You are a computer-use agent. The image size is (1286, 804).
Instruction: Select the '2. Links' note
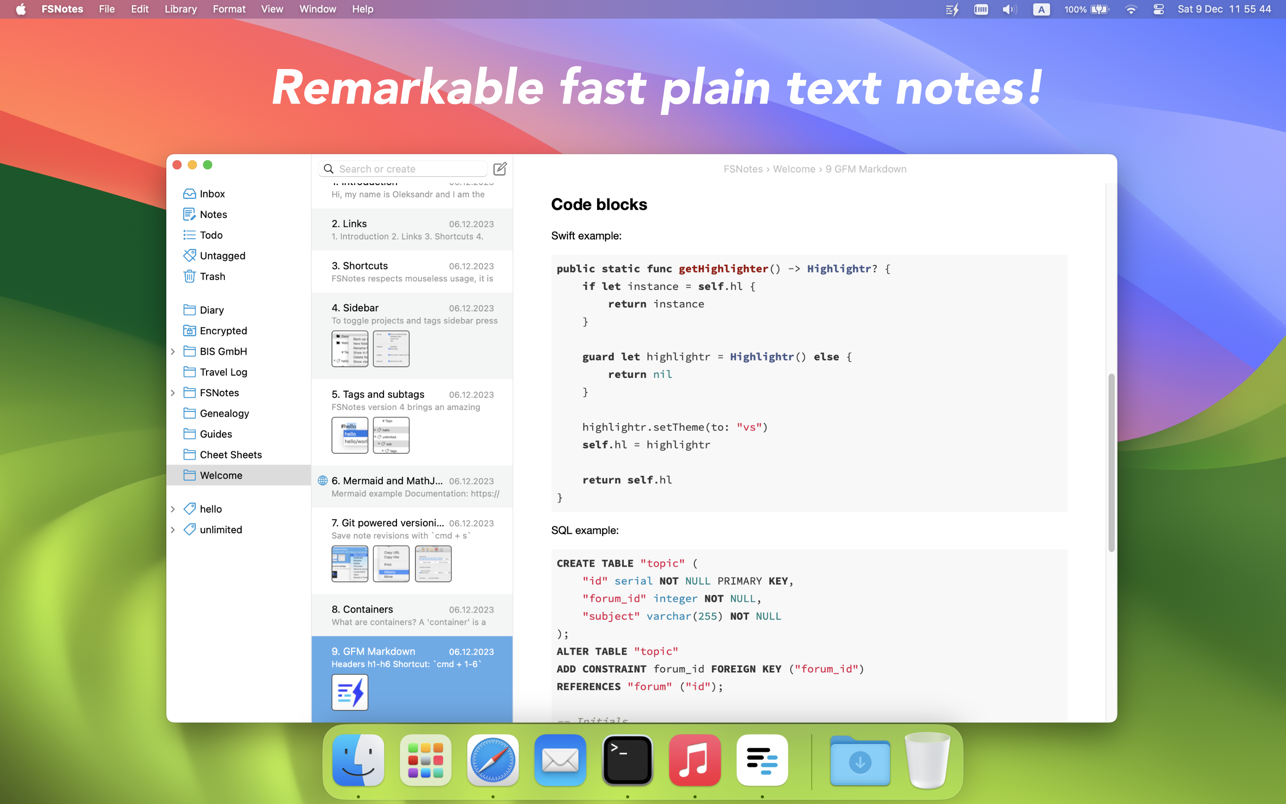(412, 230)
